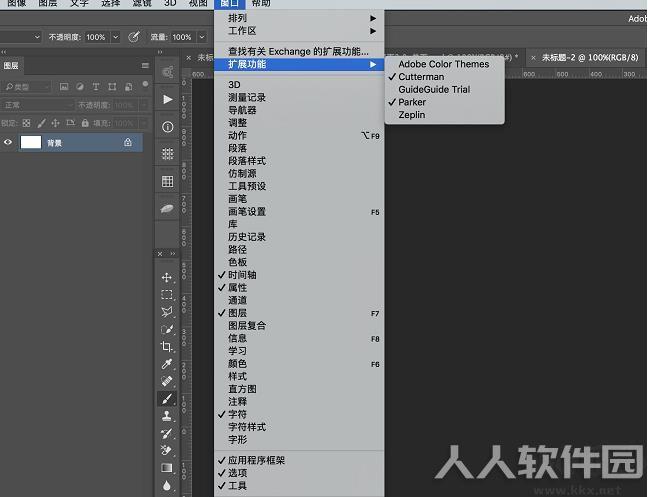Collapse the layers panel double-arrow
The width and height of the screenshot is (648, 497).
[x=4, y=52]
